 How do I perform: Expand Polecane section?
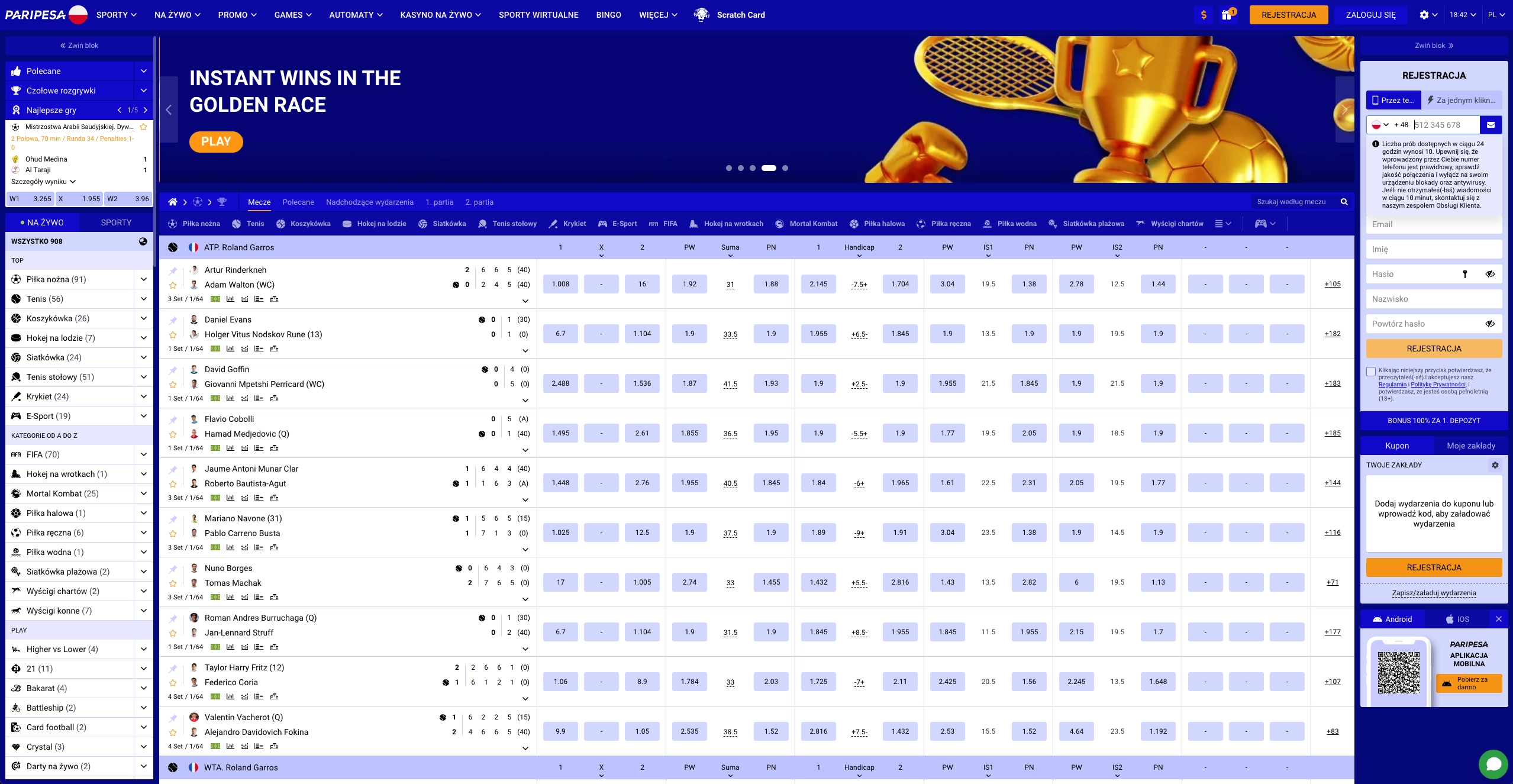pyautogui.click(x=143, y=71)
